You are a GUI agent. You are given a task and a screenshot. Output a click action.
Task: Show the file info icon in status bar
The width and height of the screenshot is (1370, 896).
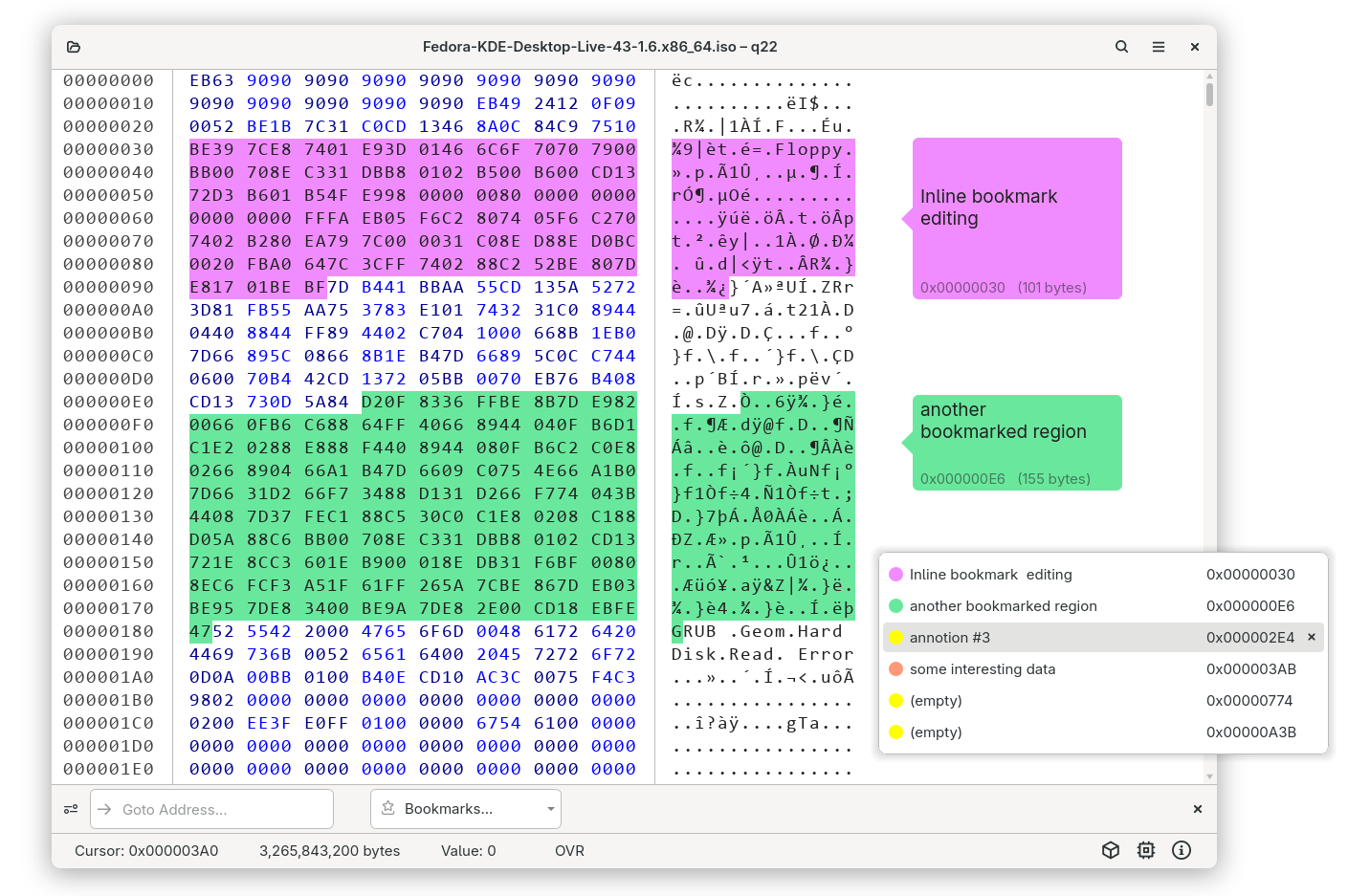click(x=1182, y=850)
